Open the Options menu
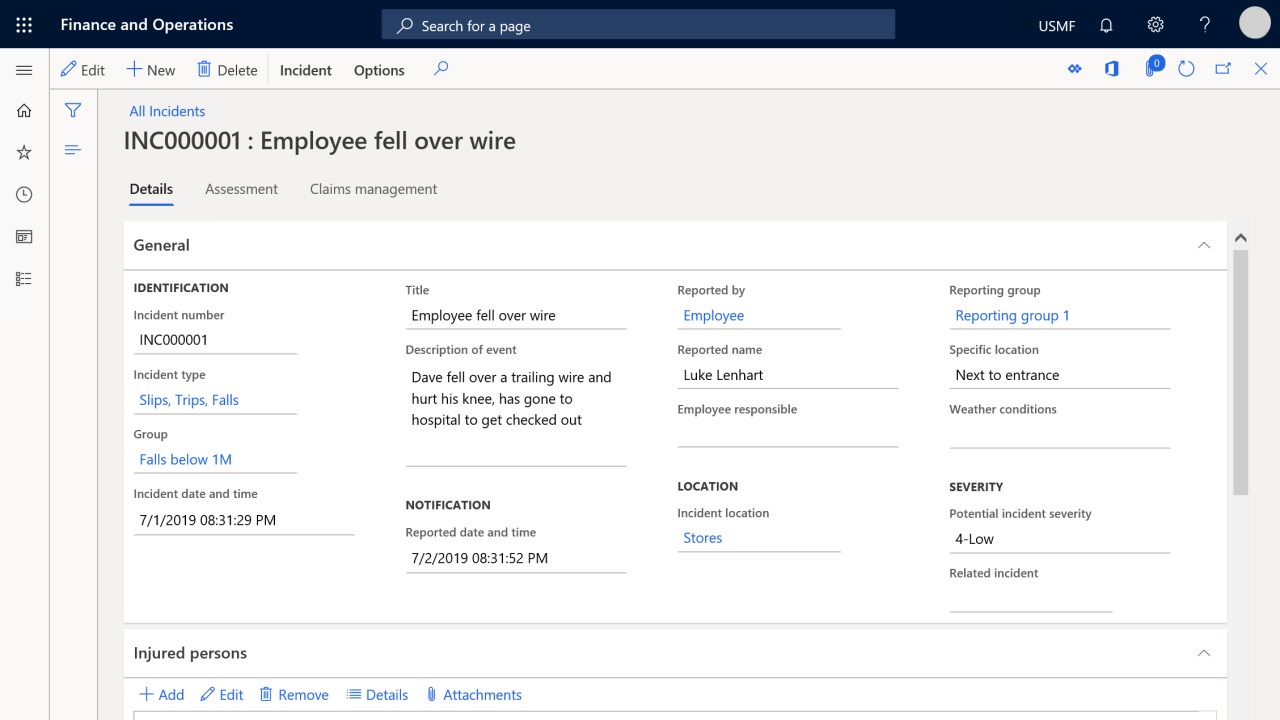 click(379, 70)
